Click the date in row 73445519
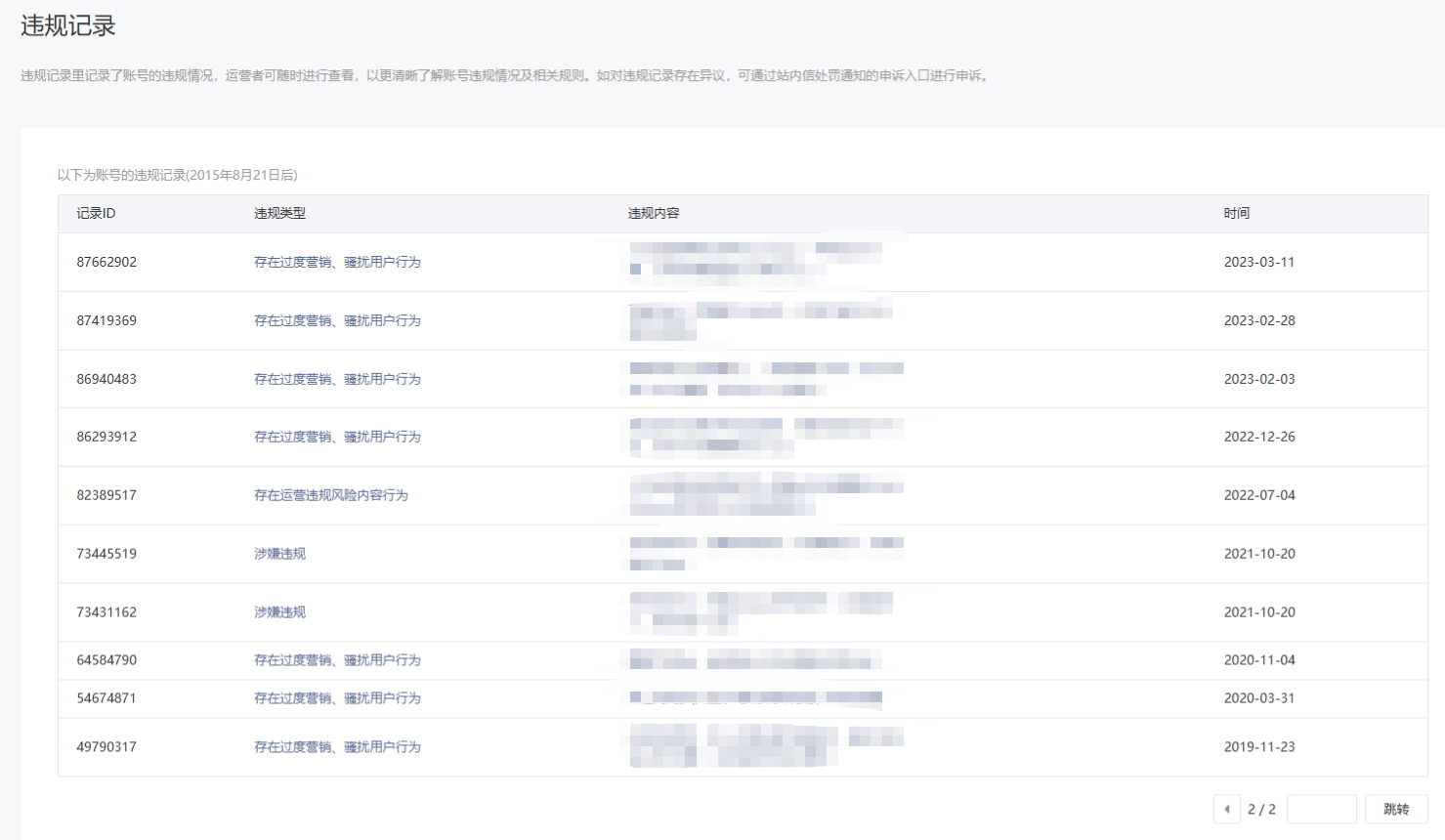The height and width of the screenshot is (840, 1445). (1259, 554)
